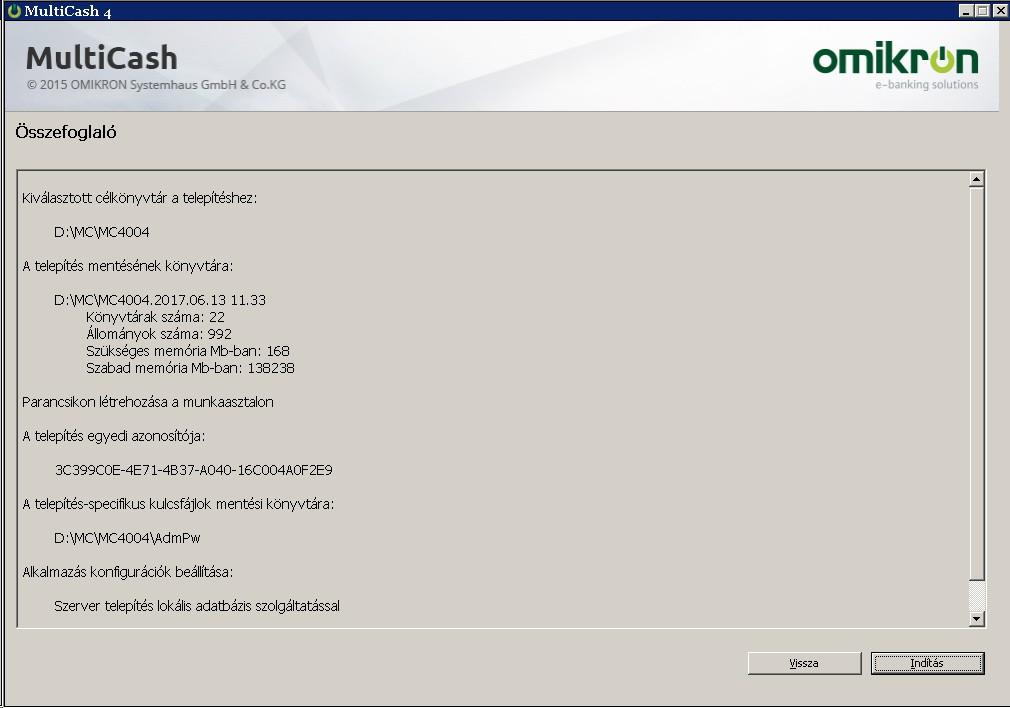Click "Parancsikon létrehozása a munkaasztalon" line
Screen dimensions: 1010x708
[148, 402]
